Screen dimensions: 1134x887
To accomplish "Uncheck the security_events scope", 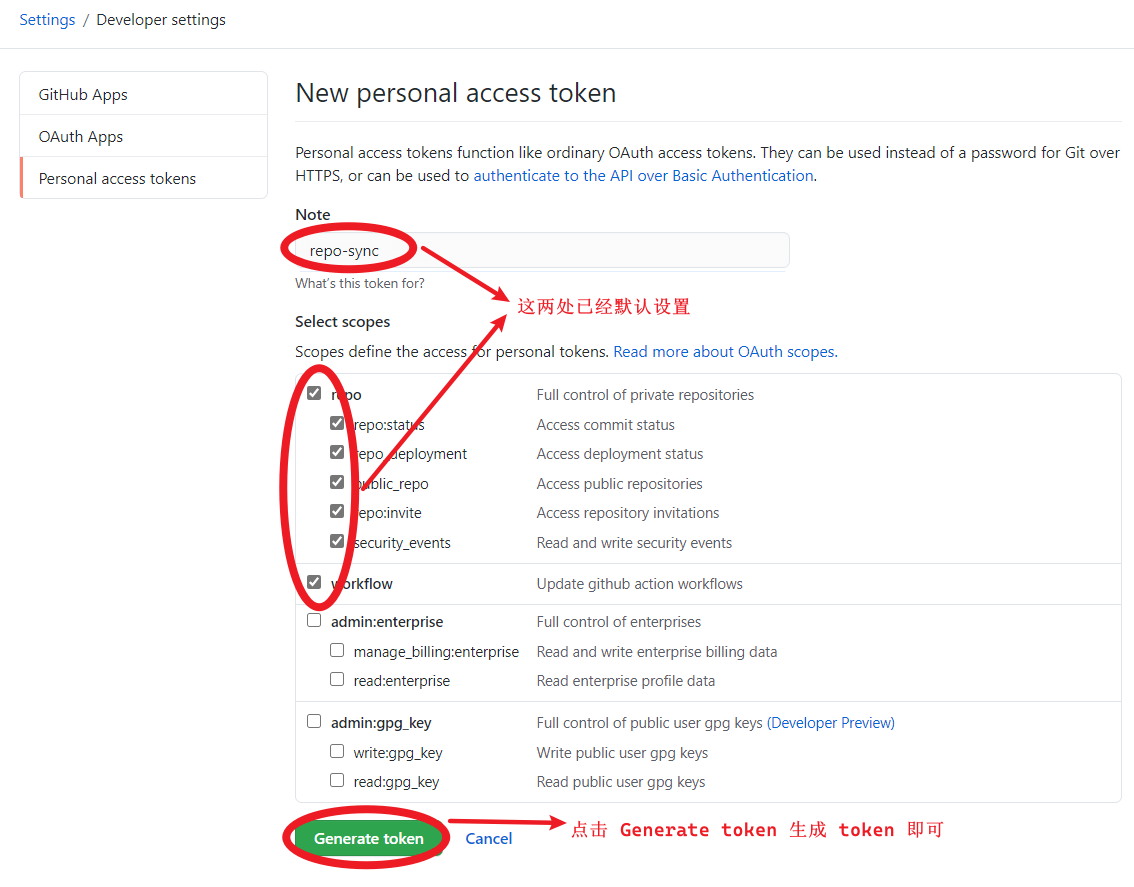I will (337, 541).
